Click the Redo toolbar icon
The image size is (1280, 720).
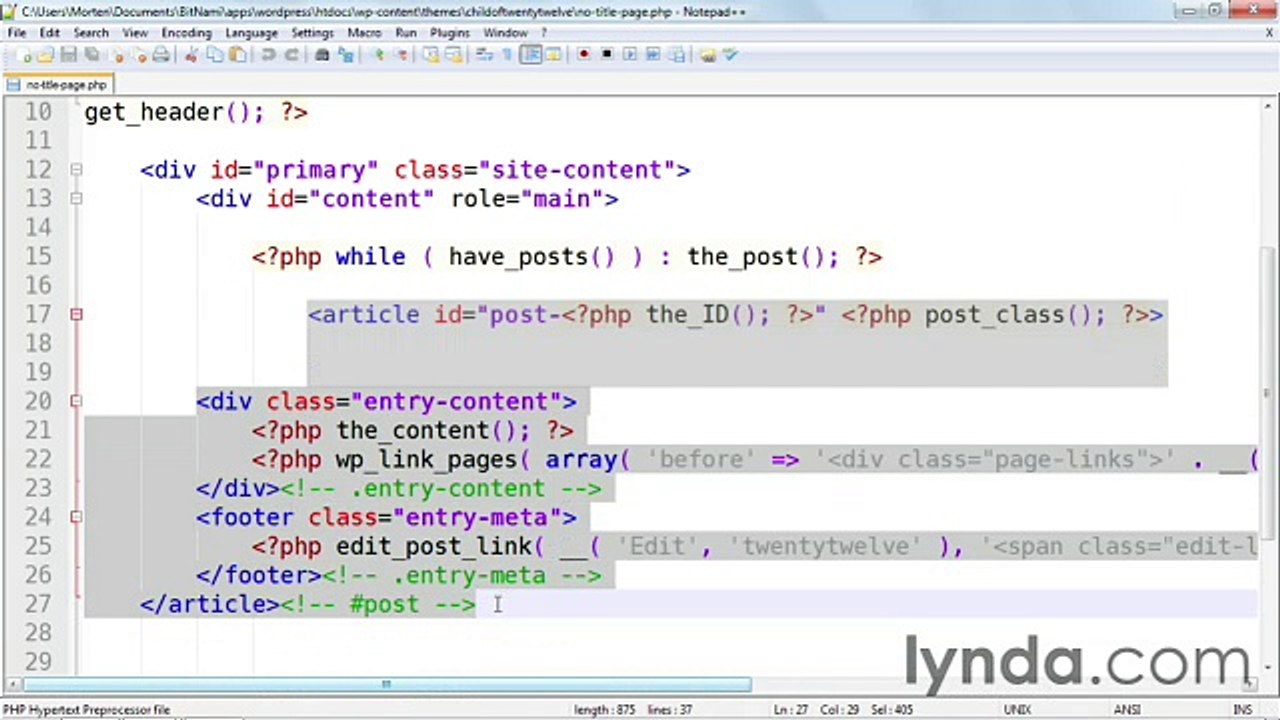(x=291, y=55)
